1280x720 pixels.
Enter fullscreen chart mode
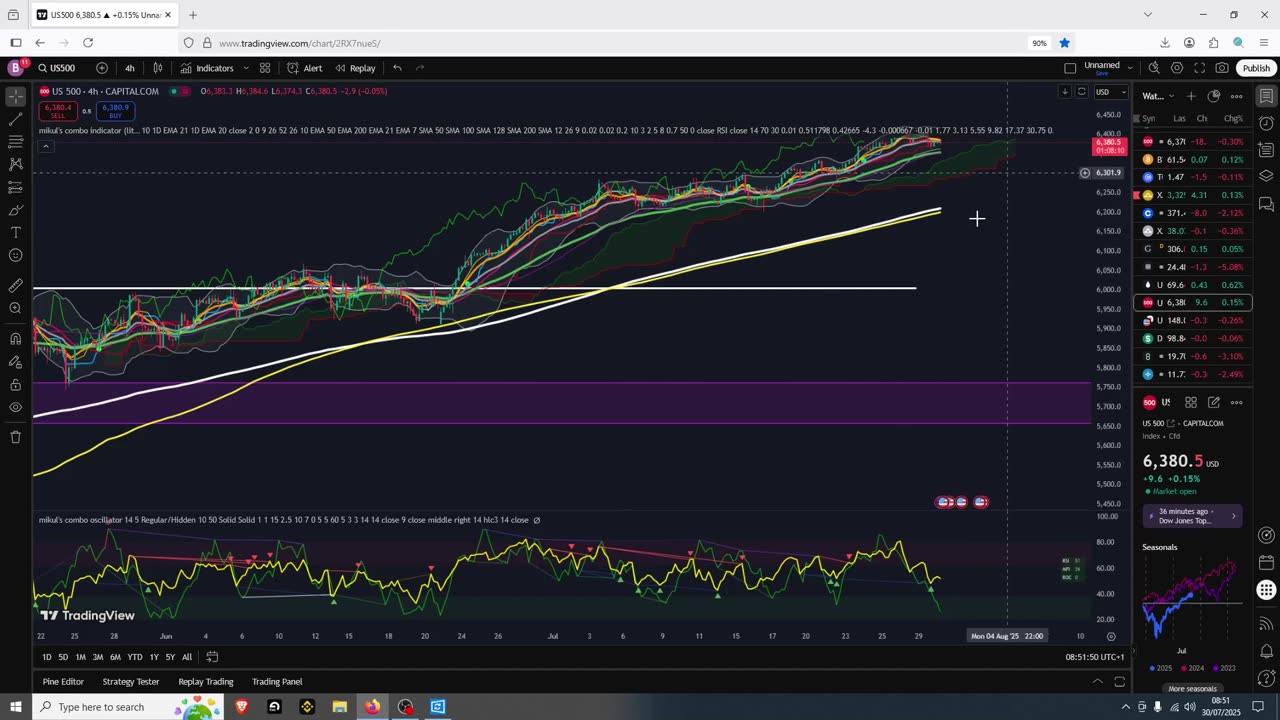pyautogui.click(x=1199, y=68)
